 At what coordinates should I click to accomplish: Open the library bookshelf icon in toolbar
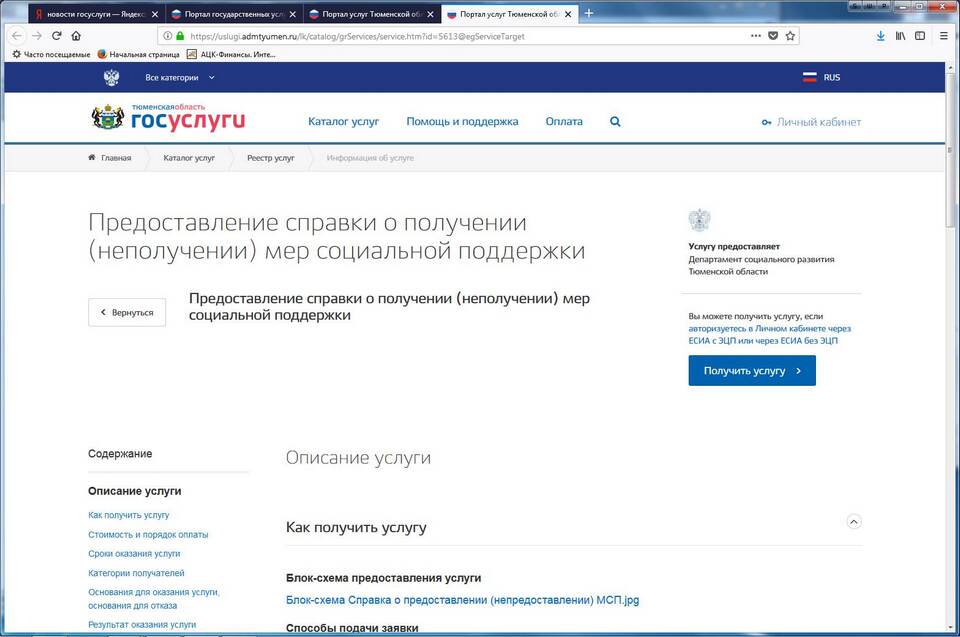(x=901, y=35)
